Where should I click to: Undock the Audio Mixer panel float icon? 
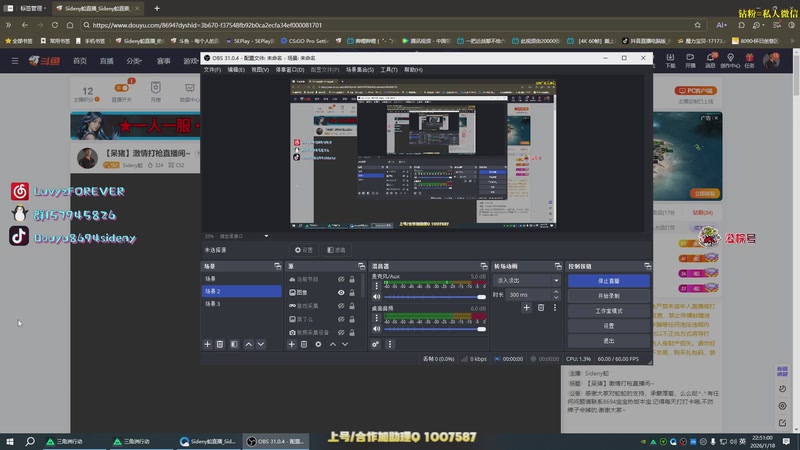tap(484, 266)
